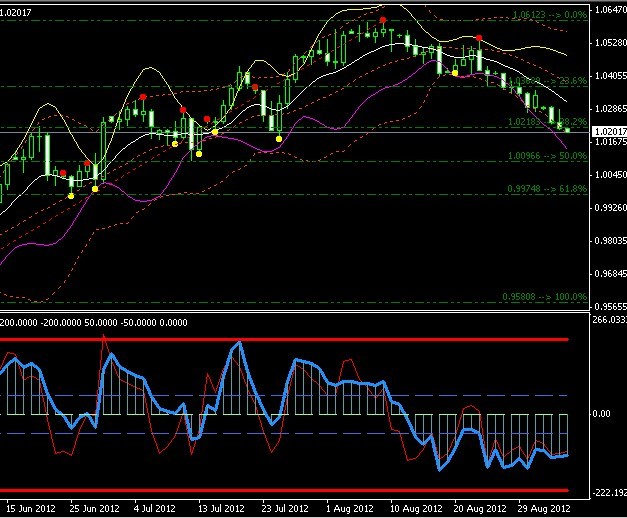Click the 1.00450 price axis label

coord(611,175)
